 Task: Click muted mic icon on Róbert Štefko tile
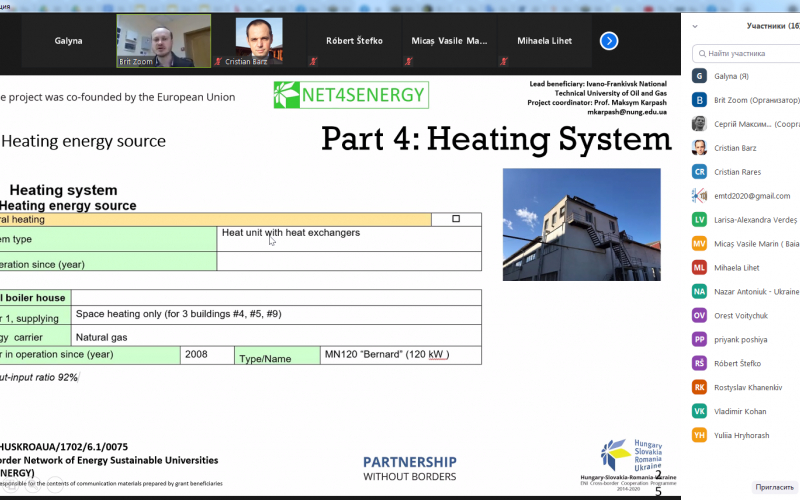(313, 61)
